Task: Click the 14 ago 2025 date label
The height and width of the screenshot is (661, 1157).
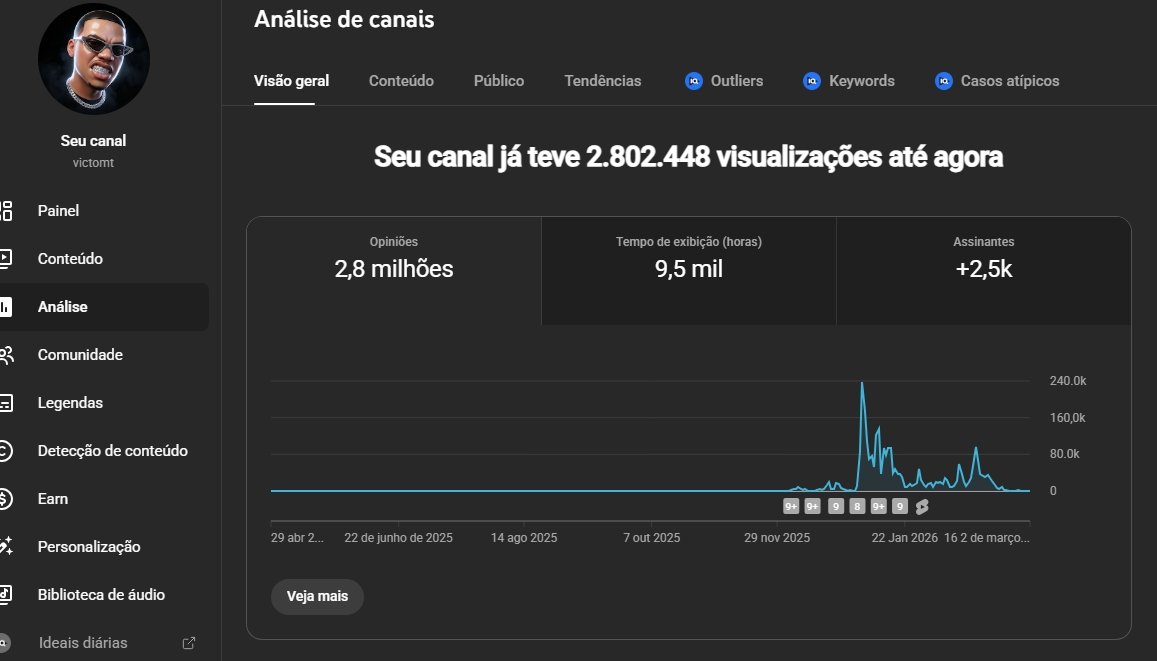Action: [x=524, y=538]
